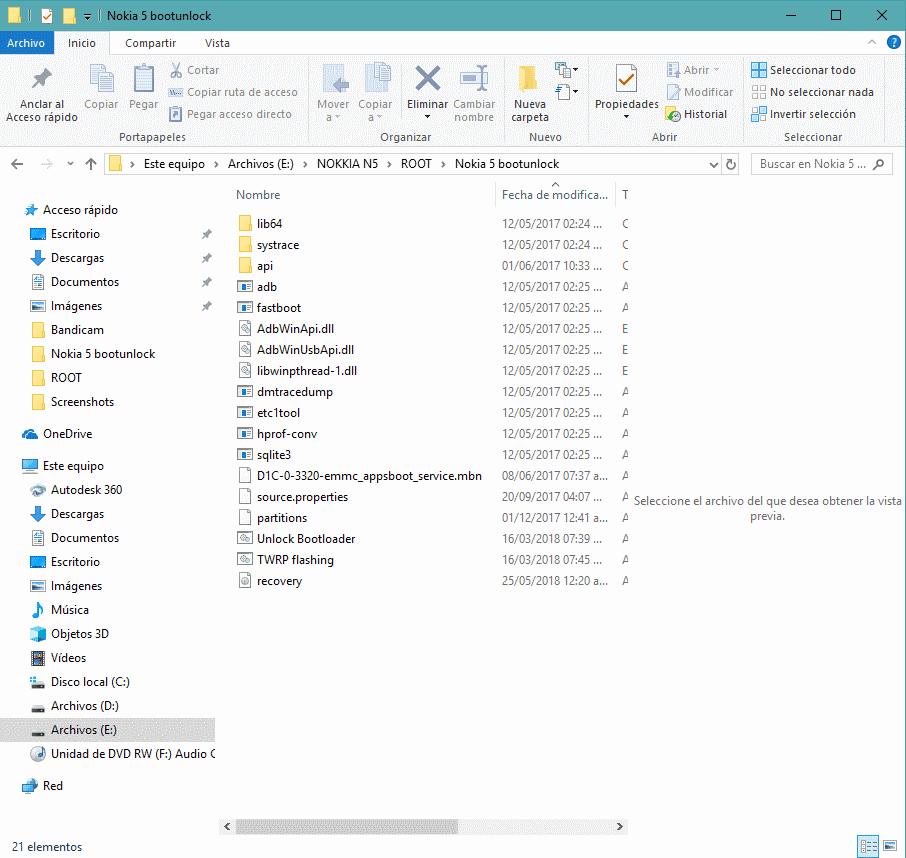Open the Fácil acceso dropdown icon

coord(567,91)
